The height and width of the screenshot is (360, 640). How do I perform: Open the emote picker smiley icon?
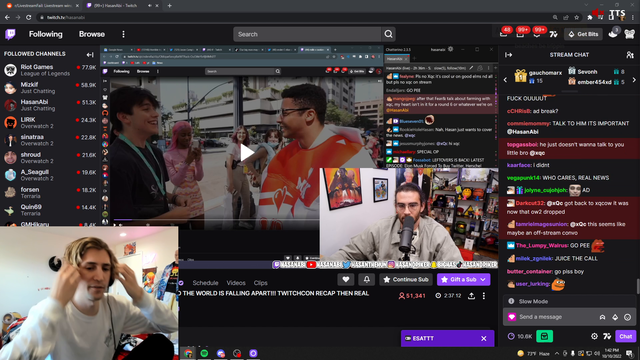628,317
